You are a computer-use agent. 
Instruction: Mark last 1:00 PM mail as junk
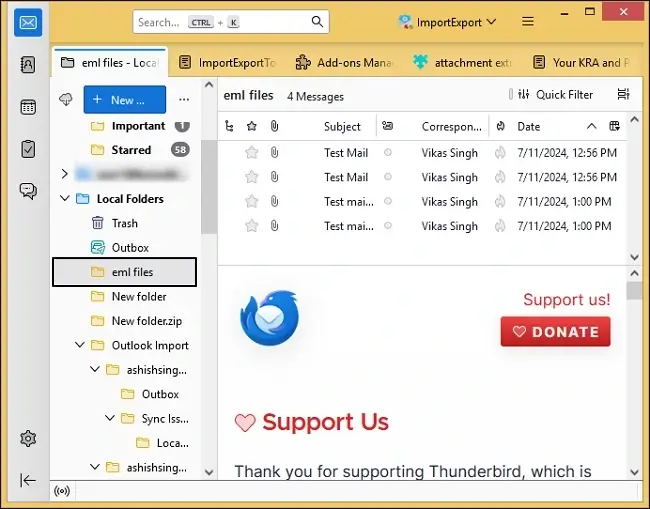tap(500, 226)
